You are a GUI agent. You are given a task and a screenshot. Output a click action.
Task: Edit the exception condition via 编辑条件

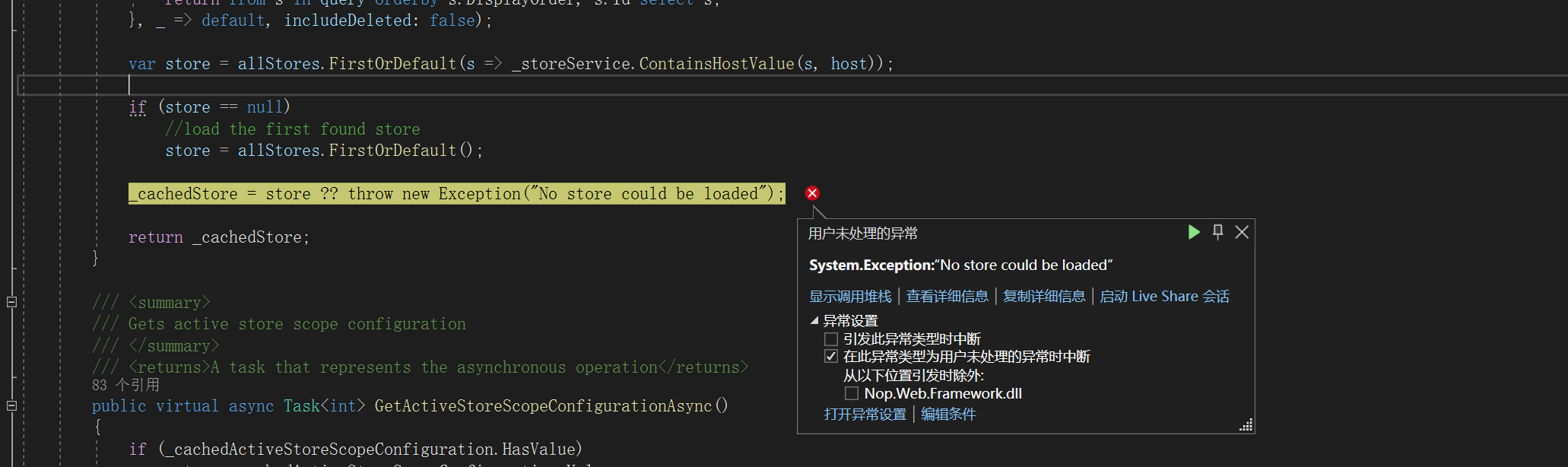point(947,414)
